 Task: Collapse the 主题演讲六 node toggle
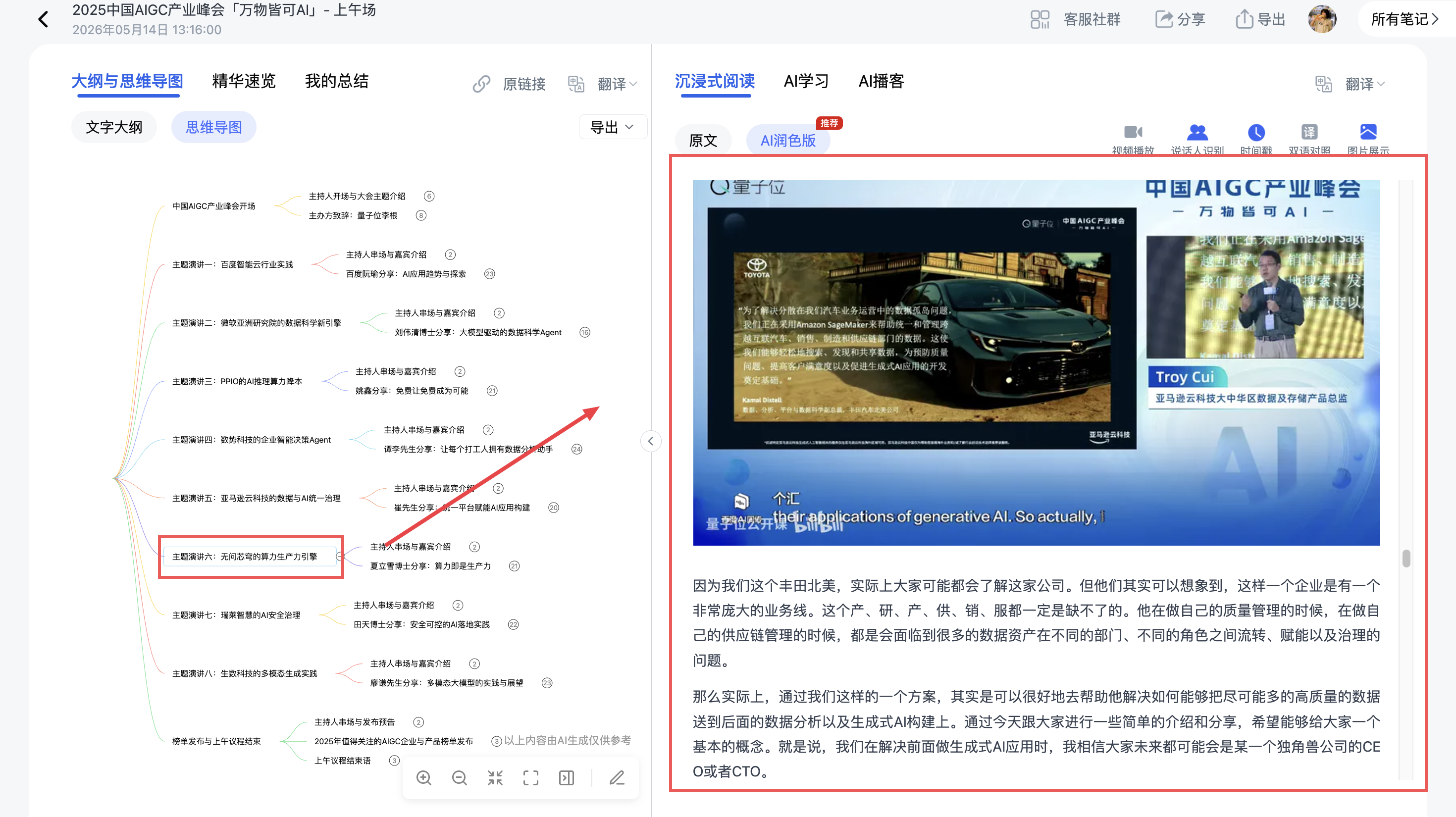tap(340, 557)
